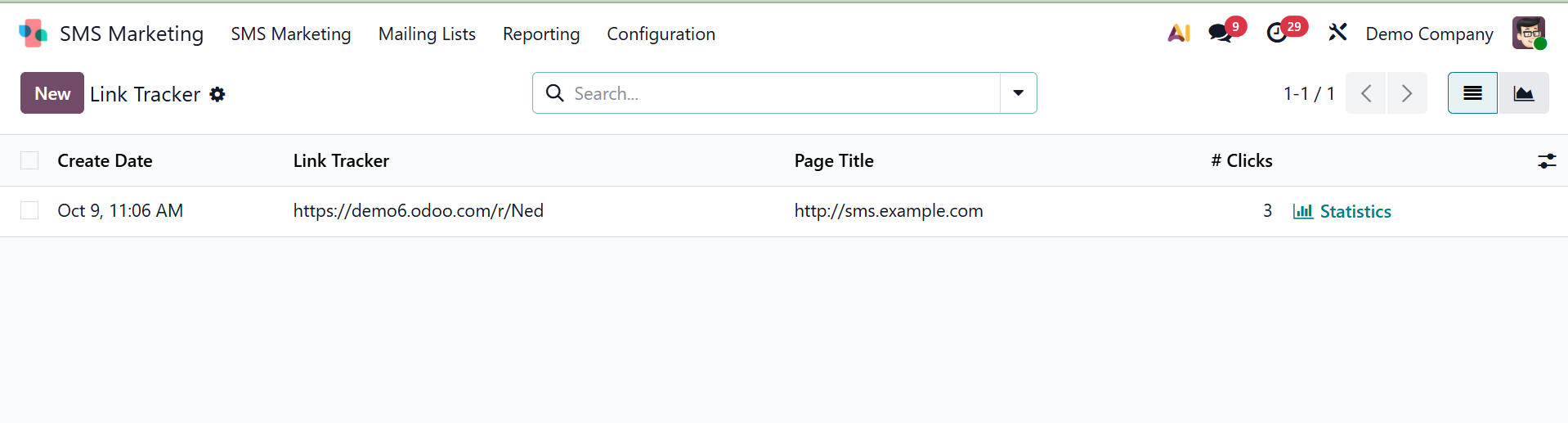Click the New button

[x=52, y=93]
